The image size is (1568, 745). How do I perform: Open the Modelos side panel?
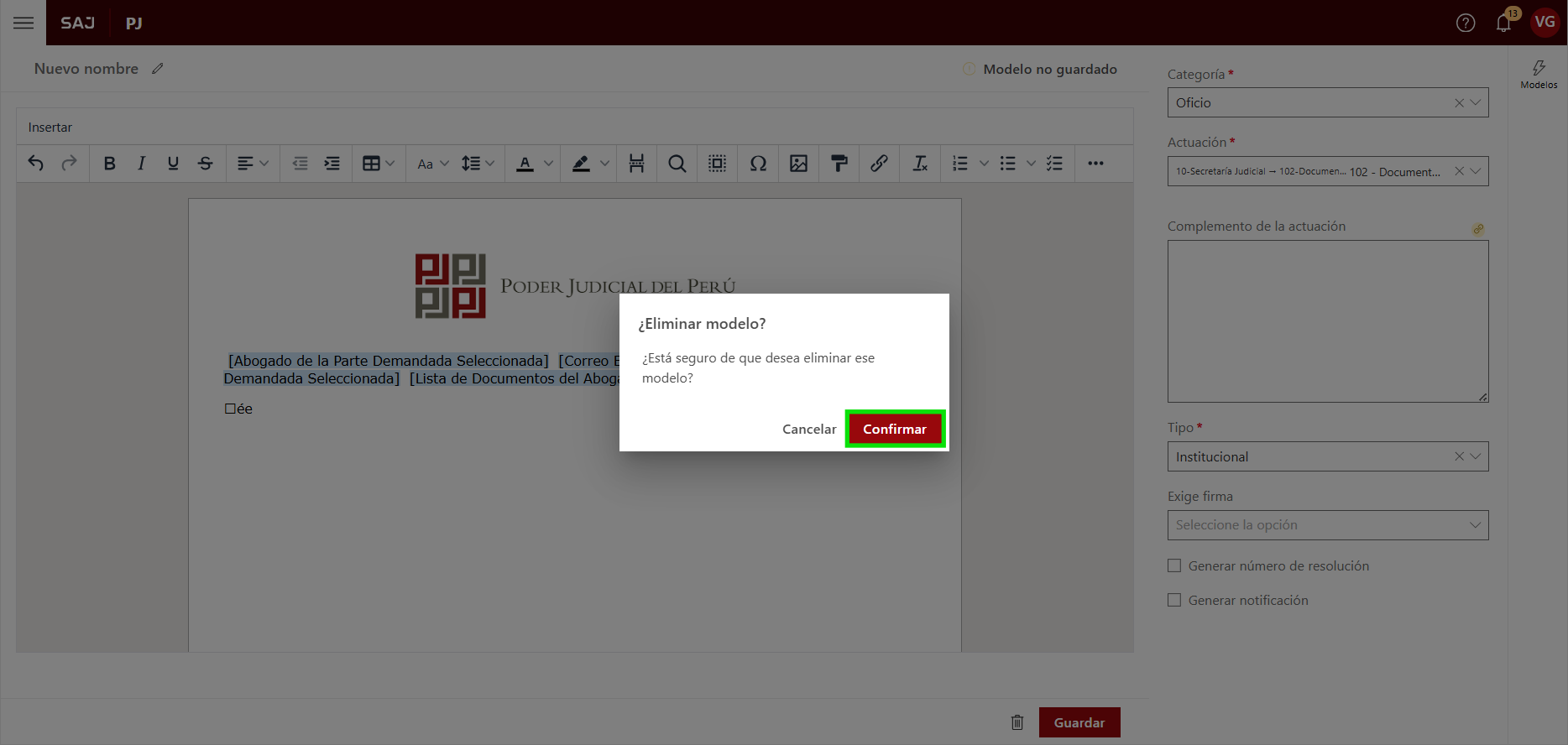coord(1539,74)
